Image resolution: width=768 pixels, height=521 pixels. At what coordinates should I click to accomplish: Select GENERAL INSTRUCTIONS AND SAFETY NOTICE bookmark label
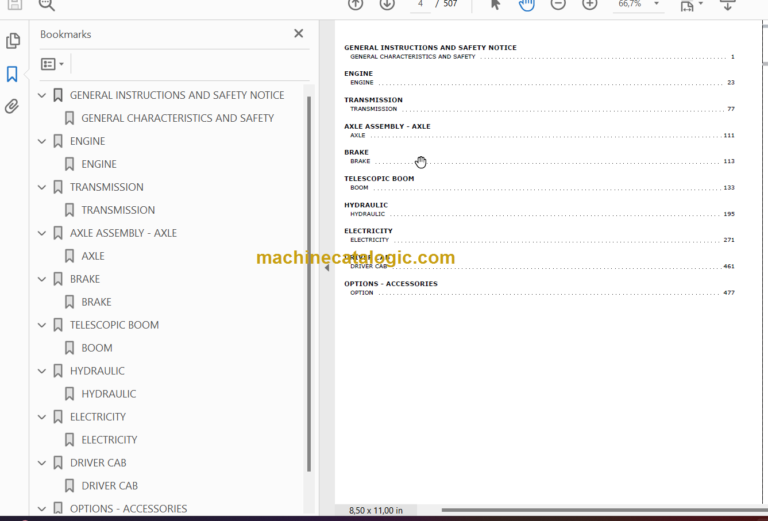(177, 95)
